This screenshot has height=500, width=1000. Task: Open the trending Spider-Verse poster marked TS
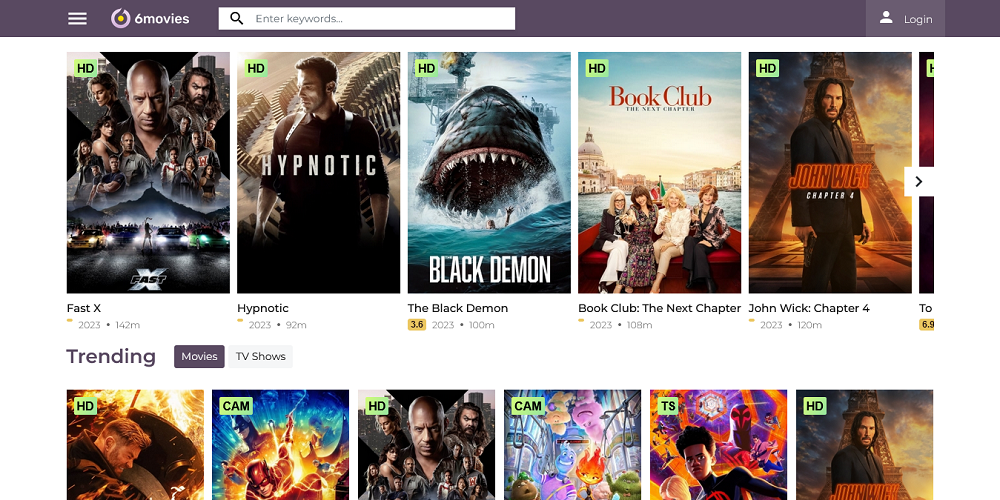coord(718,445)
